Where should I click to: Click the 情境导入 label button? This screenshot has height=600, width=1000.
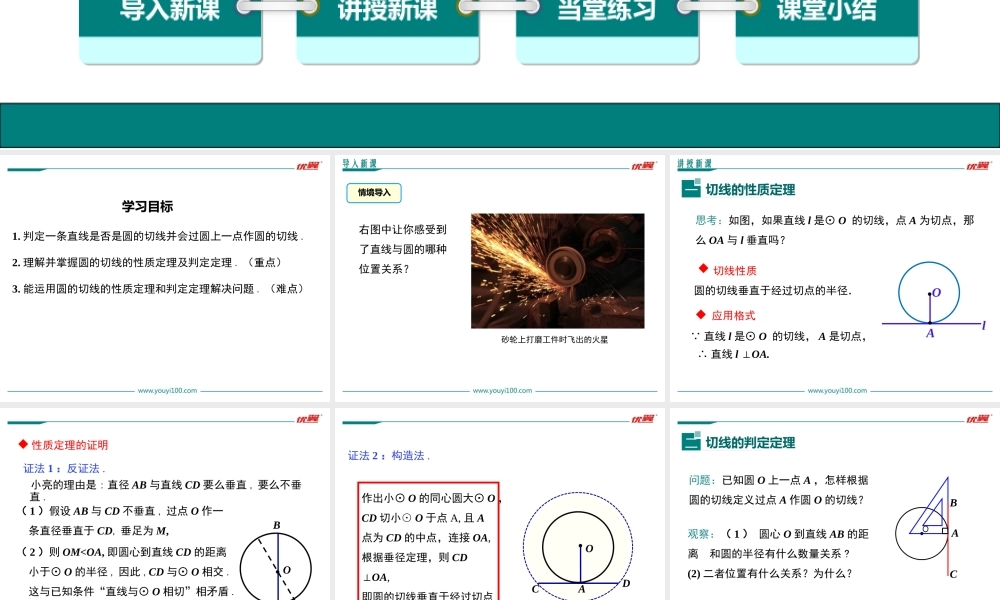[375, 193]
